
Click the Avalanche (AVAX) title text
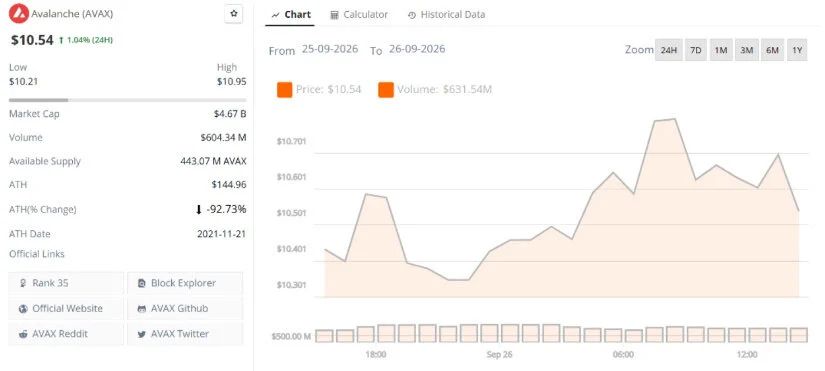click(72, 14)
